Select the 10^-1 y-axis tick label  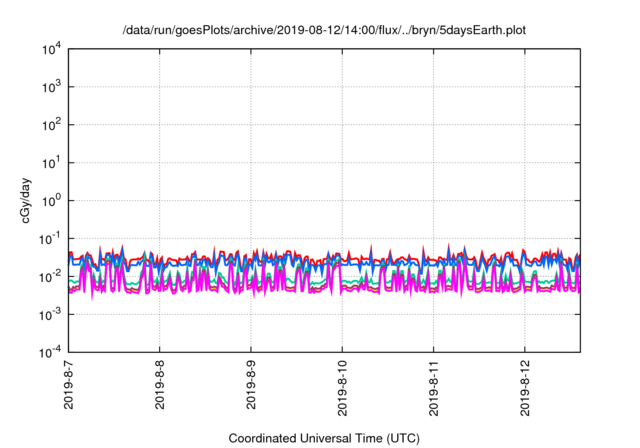coord(50,239)
